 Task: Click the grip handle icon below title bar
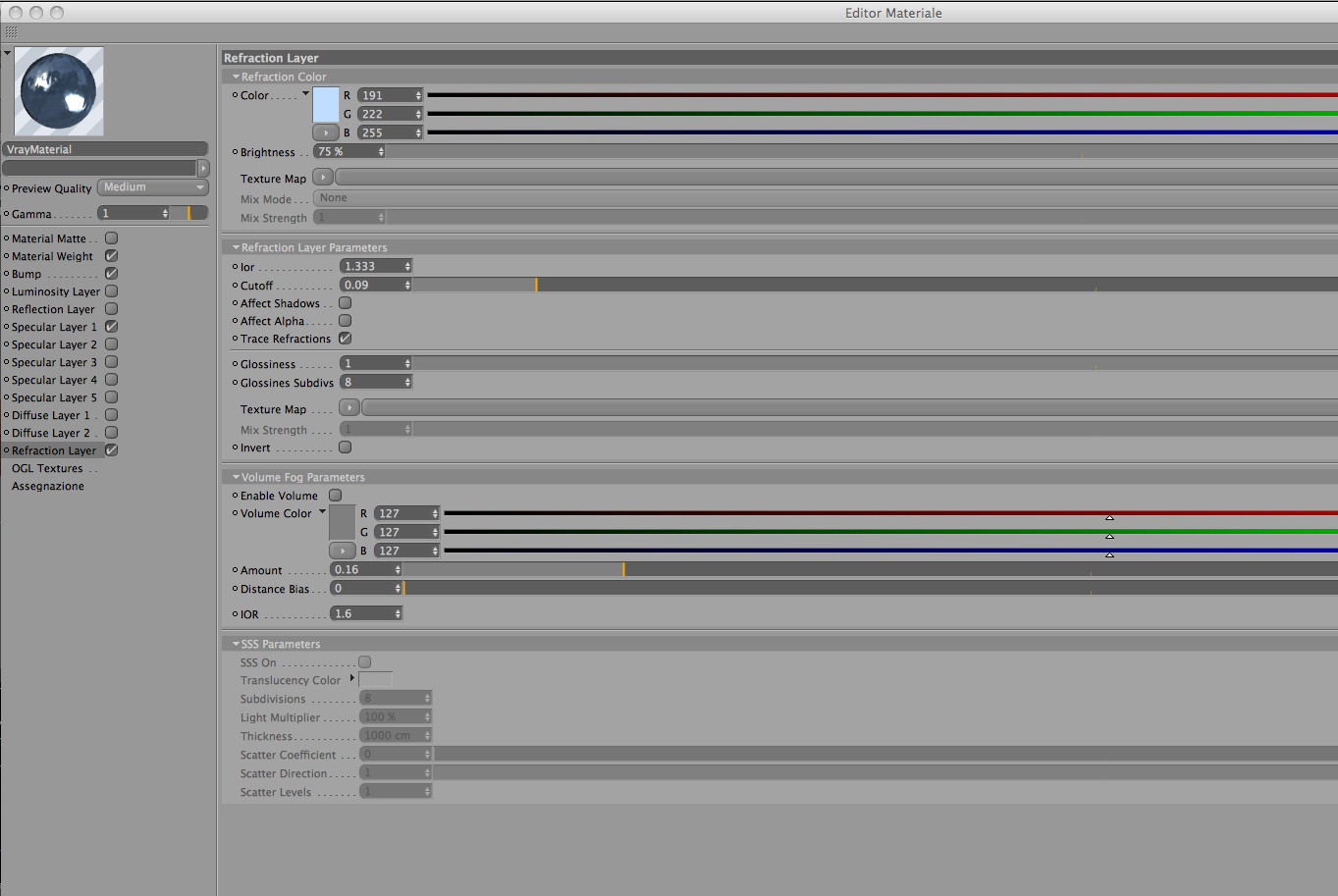11,32
